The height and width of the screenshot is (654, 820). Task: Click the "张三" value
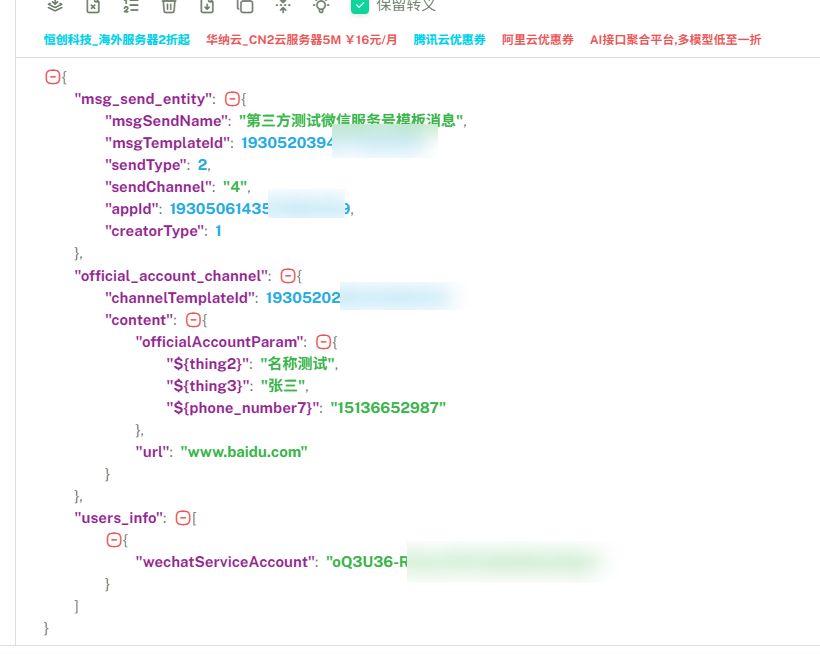tap(283, 386)
